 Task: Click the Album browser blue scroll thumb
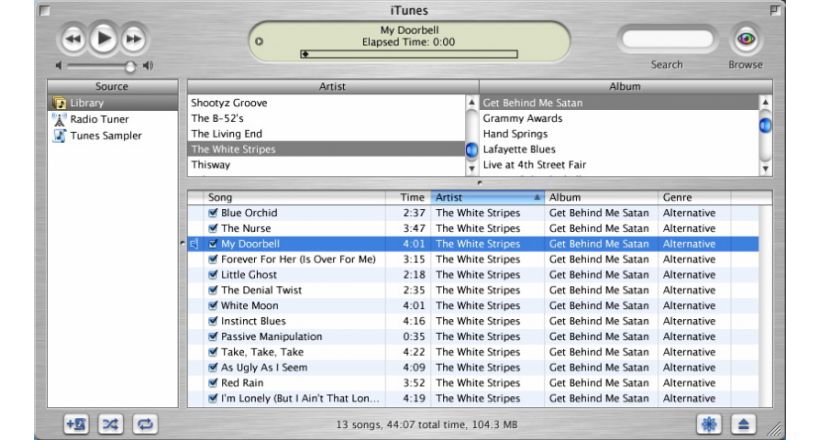766,126
